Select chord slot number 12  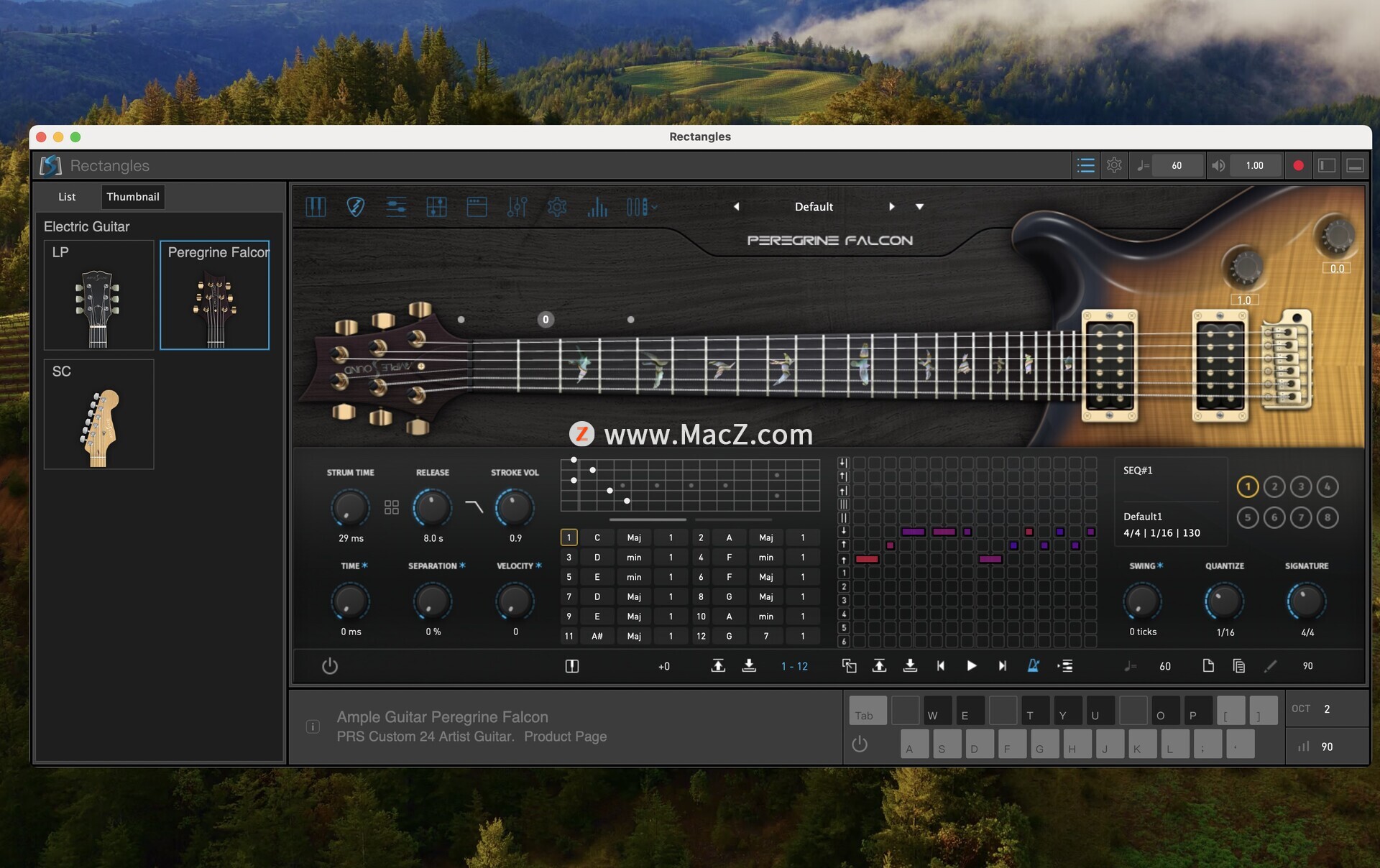(x=701, y=636)
